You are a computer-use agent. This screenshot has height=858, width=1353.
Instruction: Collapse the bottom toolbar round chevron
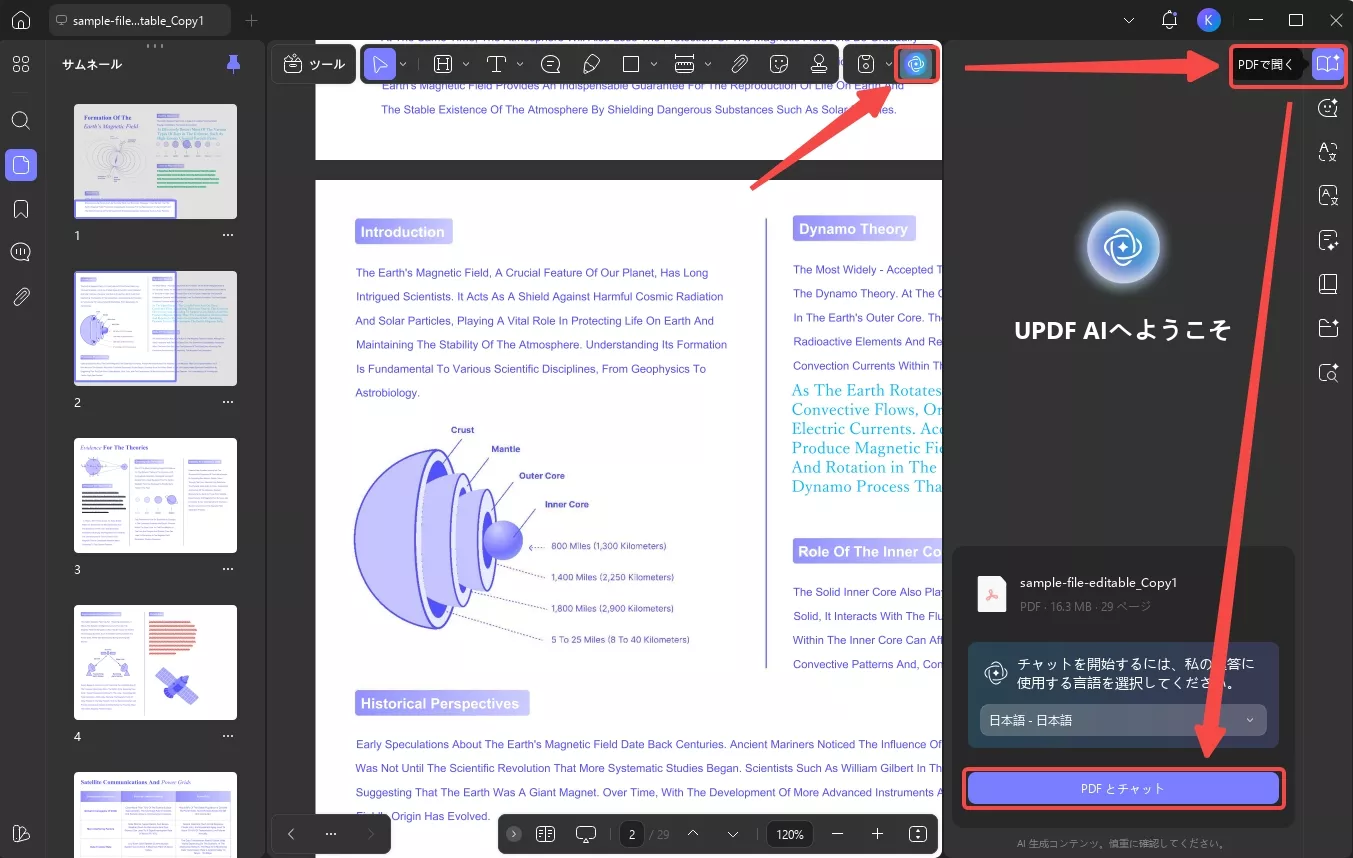tap(514, 834)
